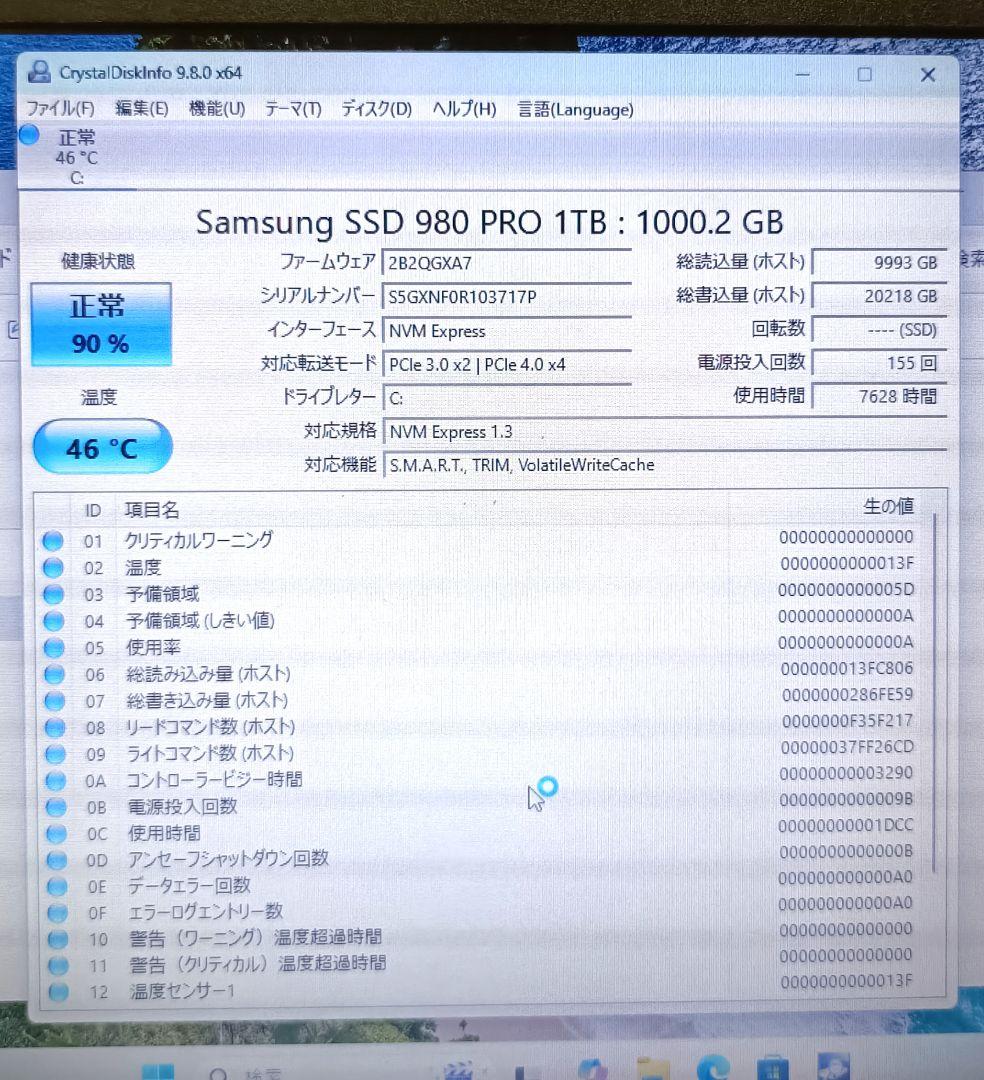
Task: Click total host writes value 20218 GB
Action: pos(879,296)
